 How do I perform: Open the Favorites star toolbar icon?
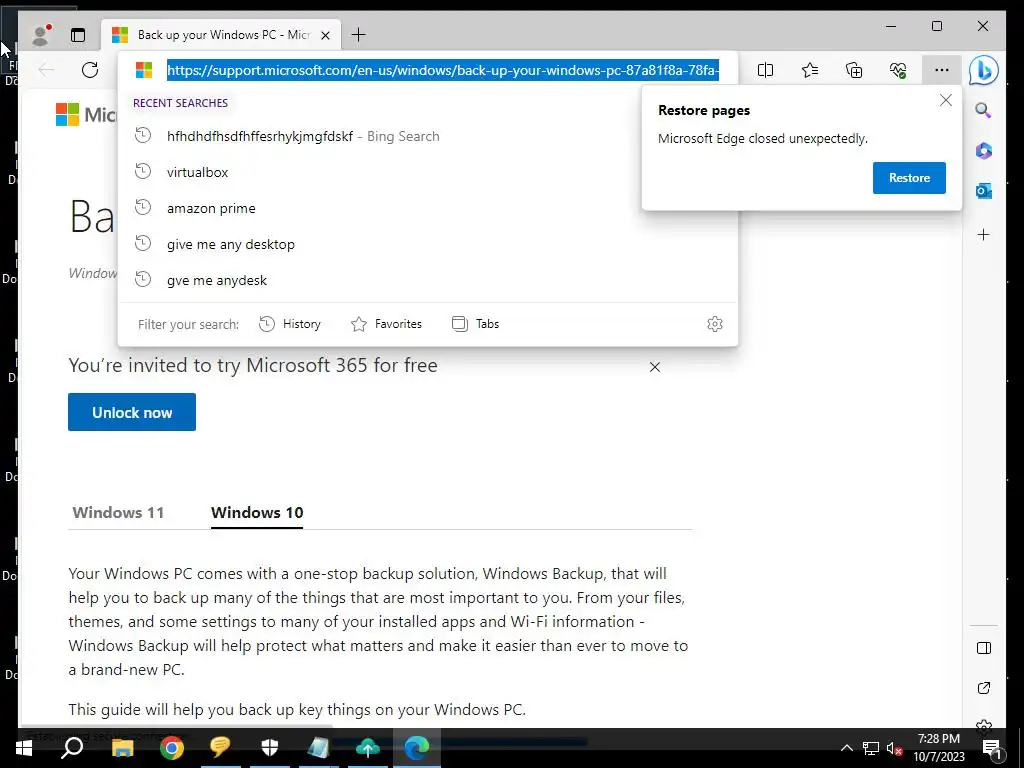[x=810, y=70]
